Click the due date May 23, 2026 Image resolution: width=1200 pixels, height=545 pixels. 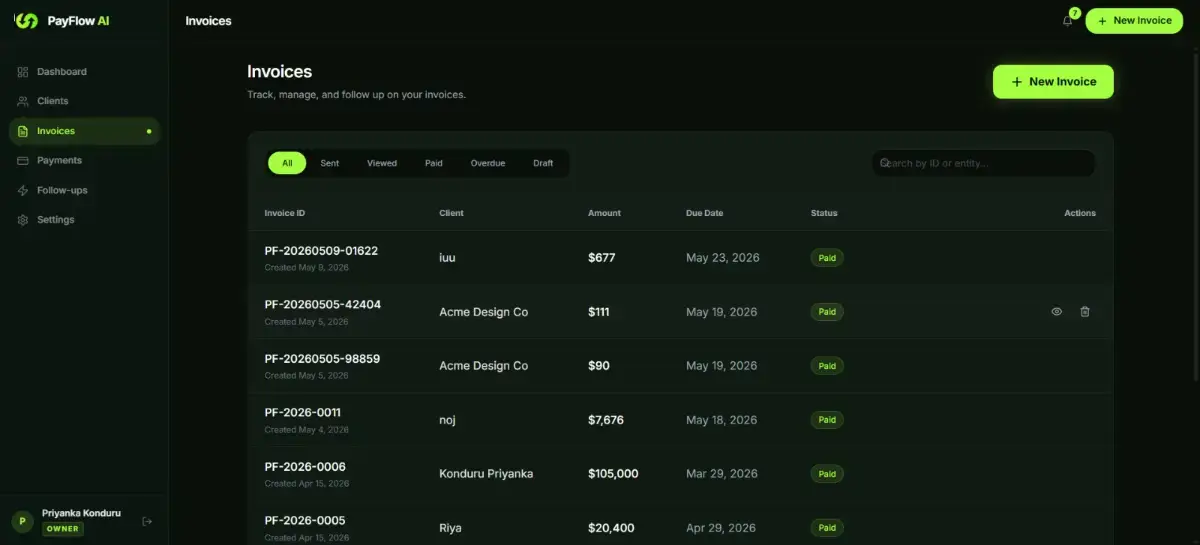[x=723, y=258]
